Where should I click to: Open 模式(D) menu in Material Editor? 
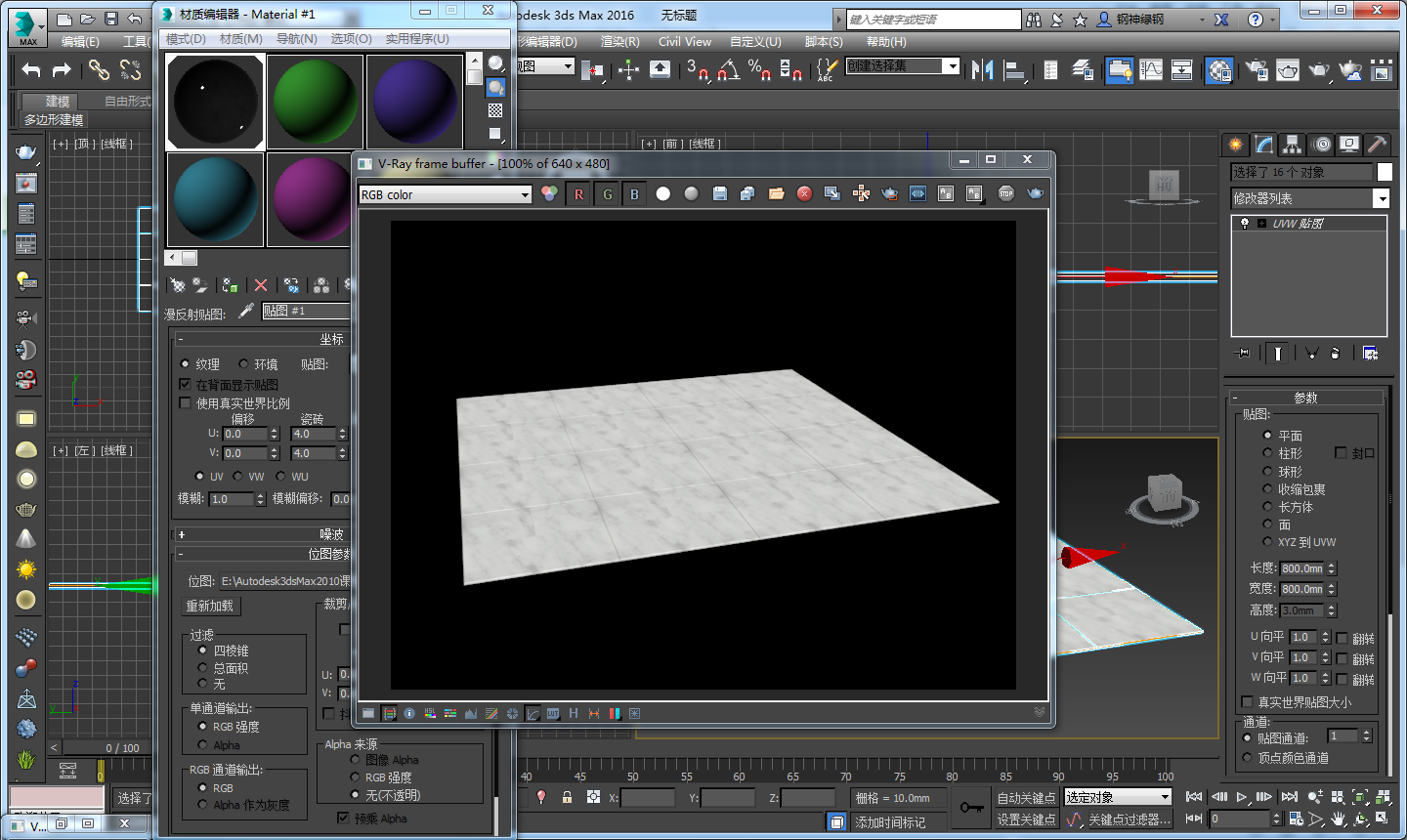[x=186, y=38]
